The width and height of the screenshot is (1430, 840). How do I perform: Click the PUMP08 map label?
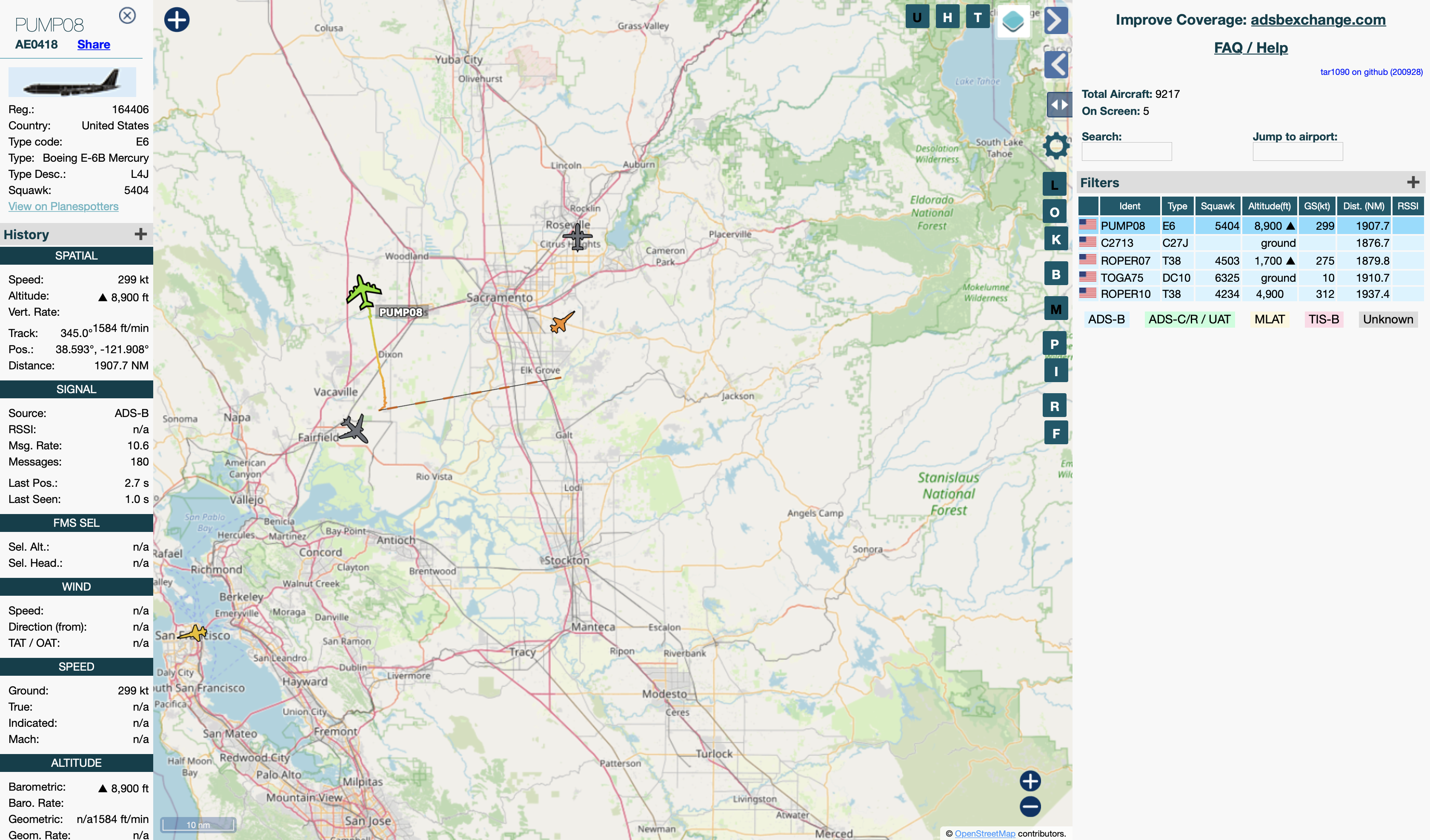point(400,312)
